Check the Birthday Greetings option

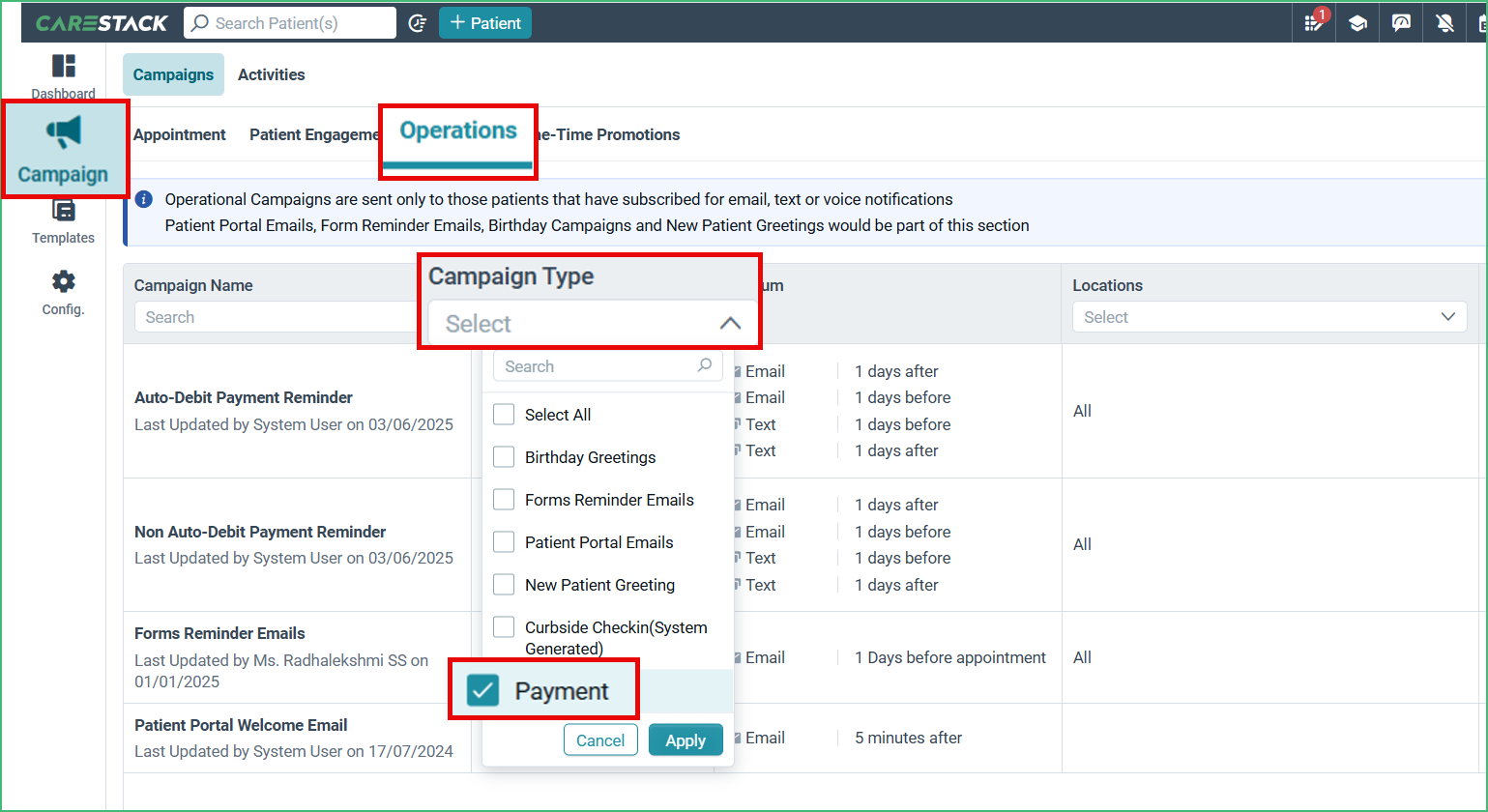coord(504,456)
